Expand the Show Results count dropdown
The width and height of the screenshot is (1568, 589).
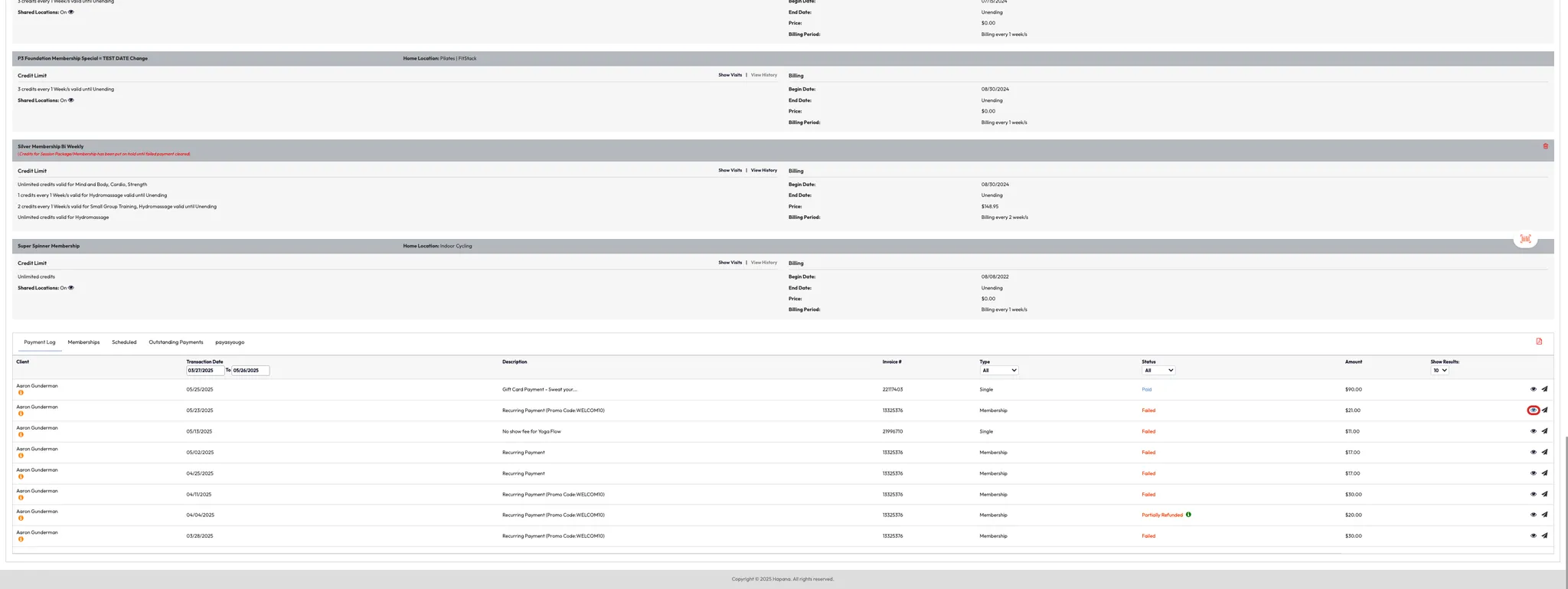pos(1439,371)
